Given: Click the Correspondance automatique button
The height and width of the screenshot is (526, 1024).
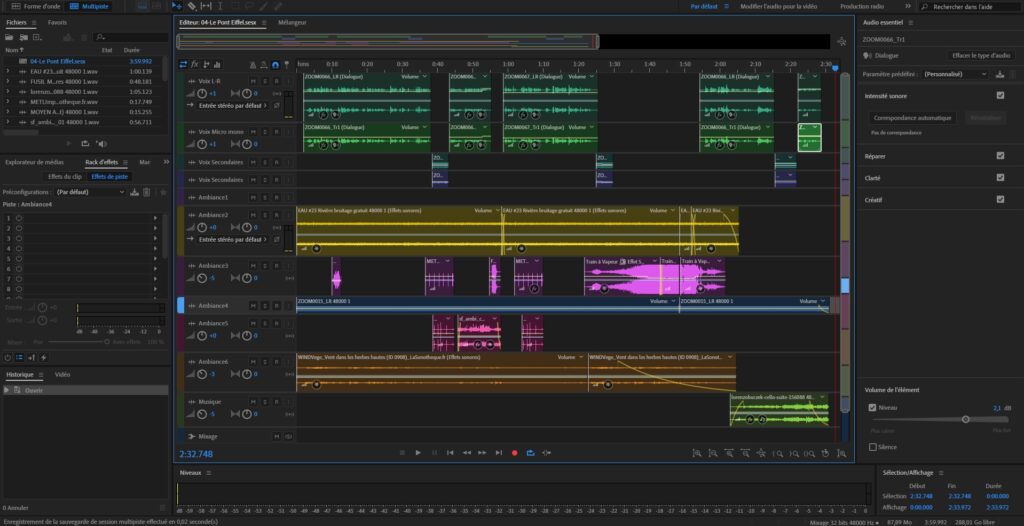Looking at the screenshot, I should 912,118.
